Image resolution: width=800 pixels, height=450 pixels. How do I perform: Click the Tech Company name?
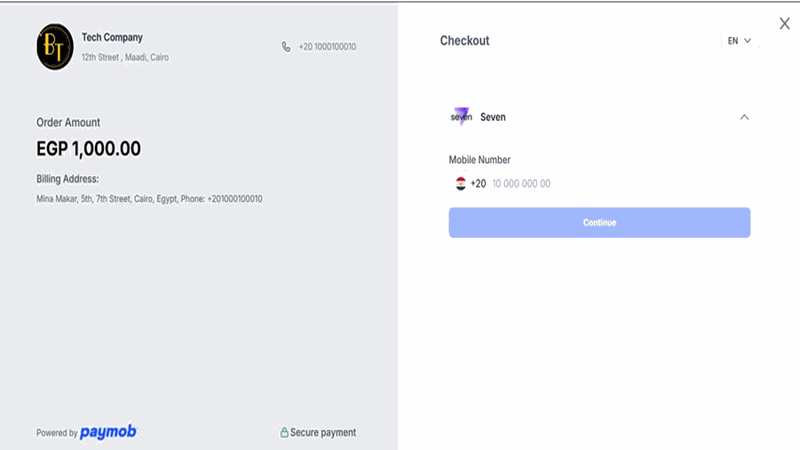[112, 38]
